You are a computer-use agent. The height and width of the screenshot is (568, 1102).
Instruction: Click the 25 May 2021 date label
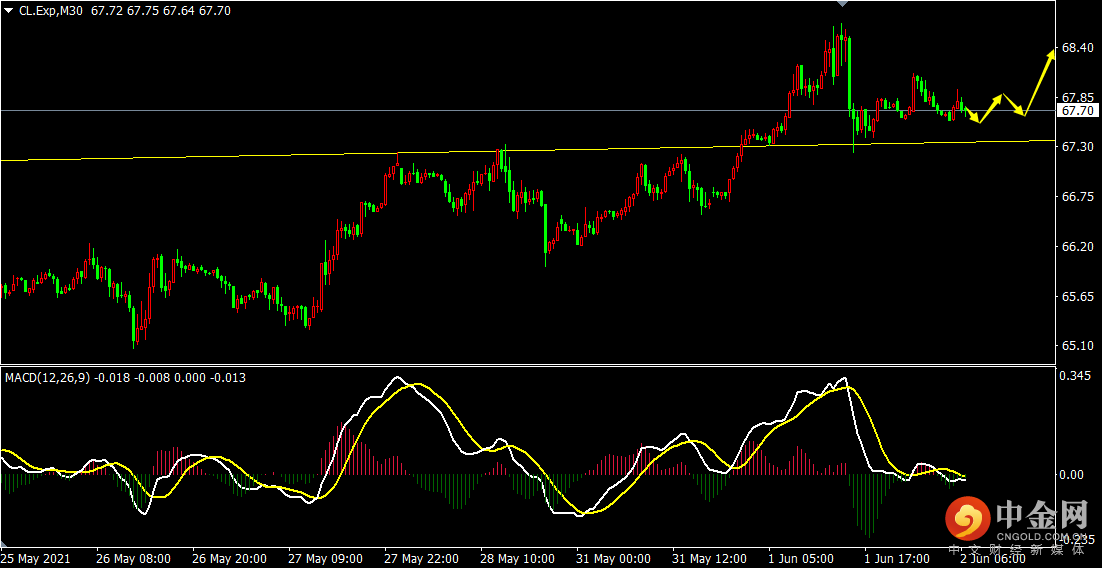(x=34, y=559)
